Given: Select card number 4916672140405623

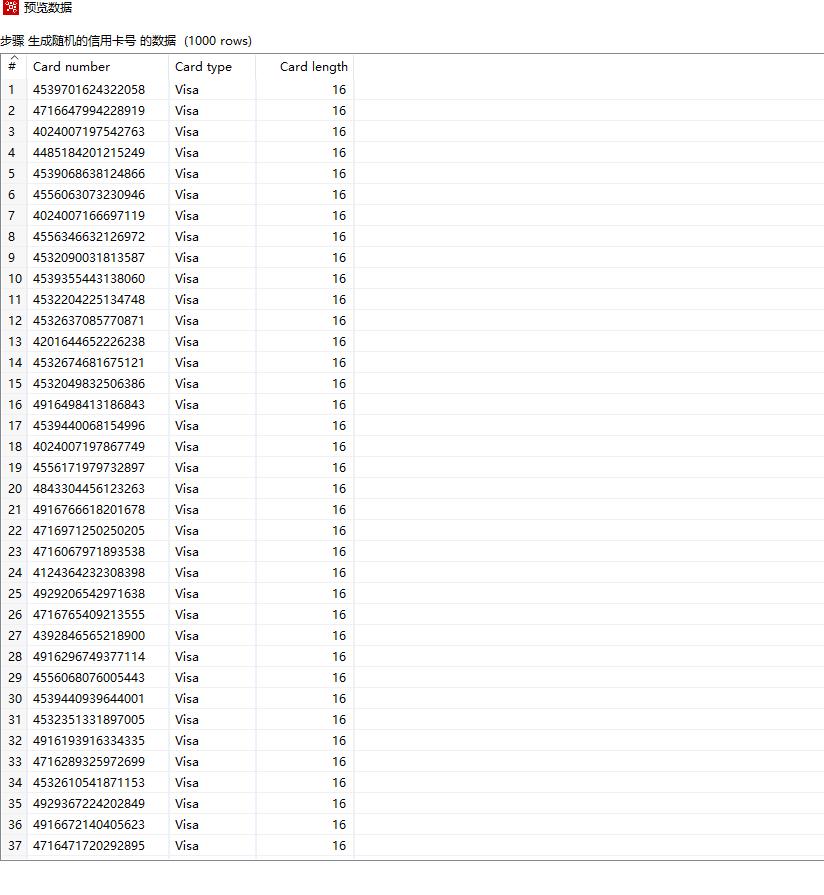Looking at the screenshot, I should click(x=89, y=825).
